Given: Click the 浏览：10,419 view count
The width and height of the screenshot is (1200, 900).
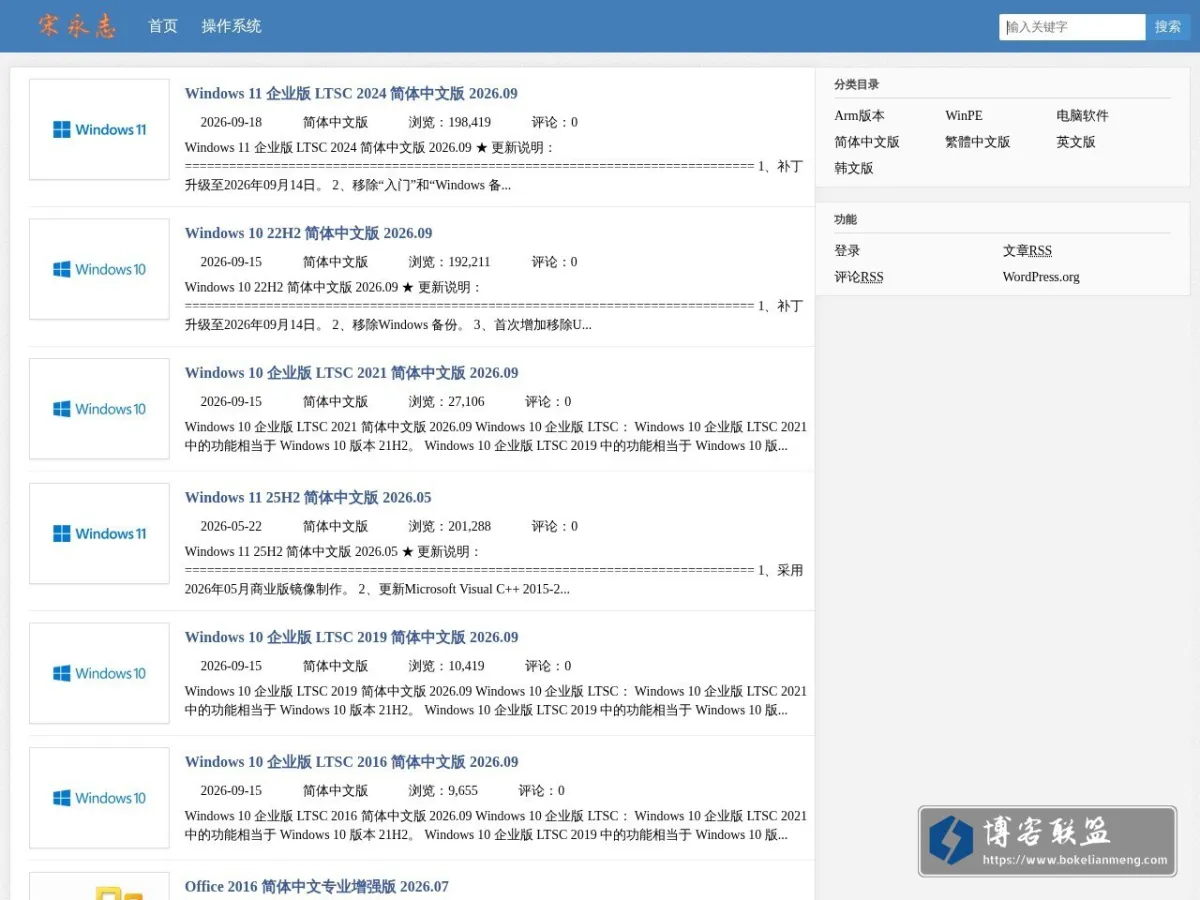Looking at the screenshot, I should tap(447, 666).
